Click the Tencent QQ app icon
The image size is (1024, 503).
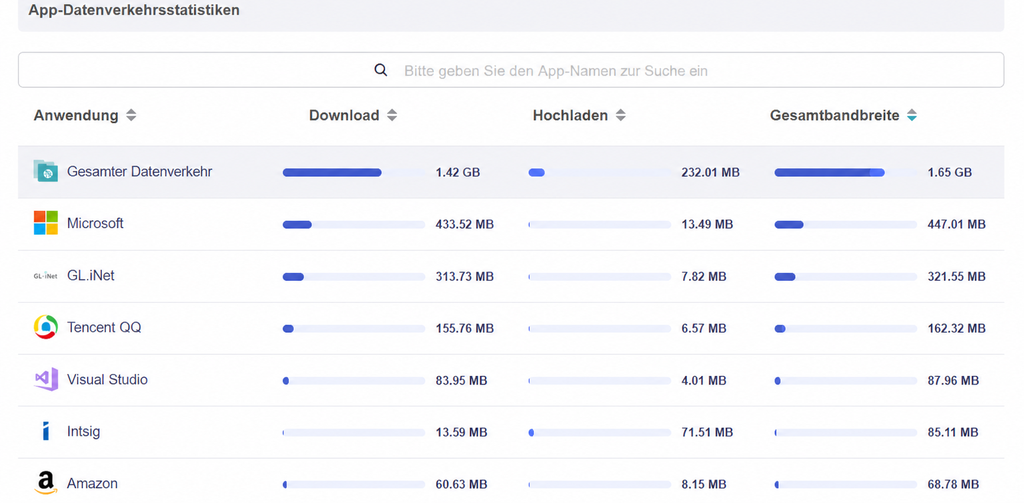[46, 327]
